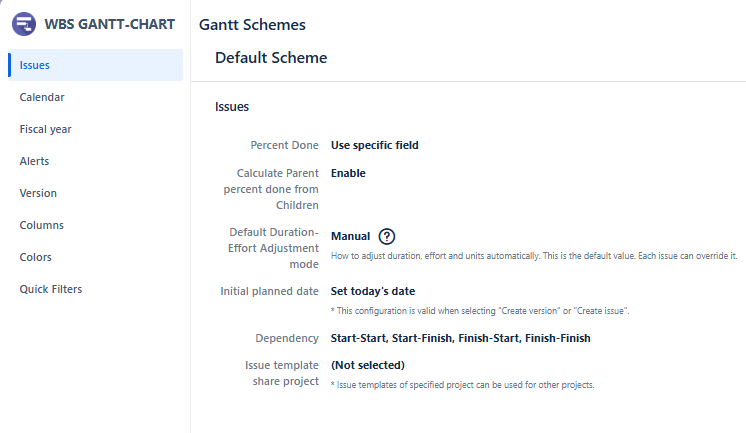Viewport: 746px width, 433px height.
Task: Open the Colors configuration page
Action: pyautogui.click(x=35, y=257)
